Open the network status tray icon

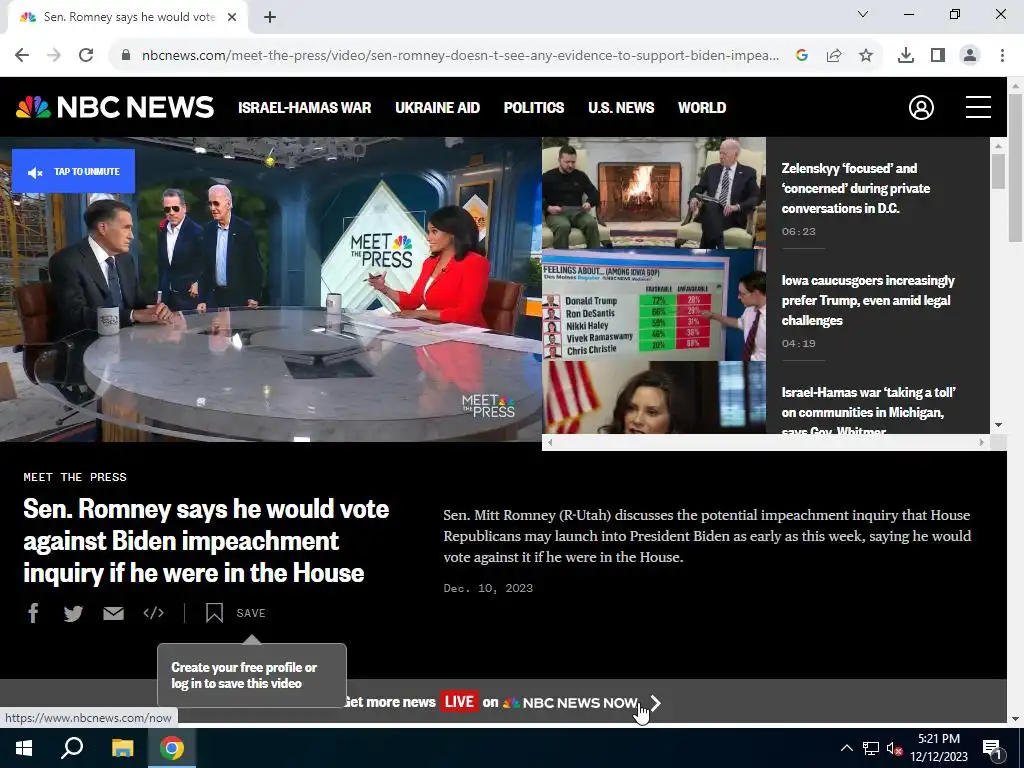point(871,748)
